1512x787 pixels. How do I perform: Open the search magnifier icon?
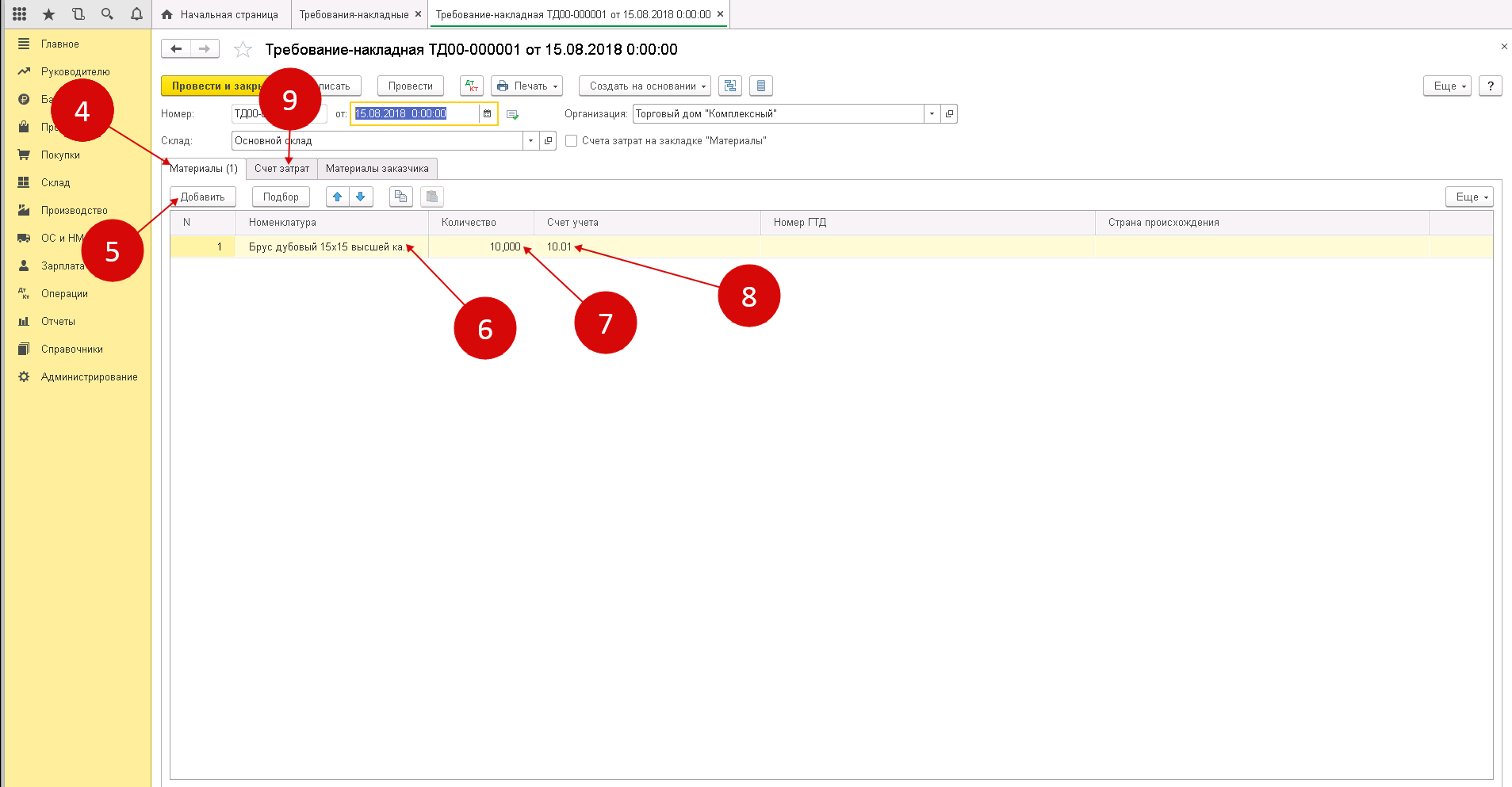[107, 14]
